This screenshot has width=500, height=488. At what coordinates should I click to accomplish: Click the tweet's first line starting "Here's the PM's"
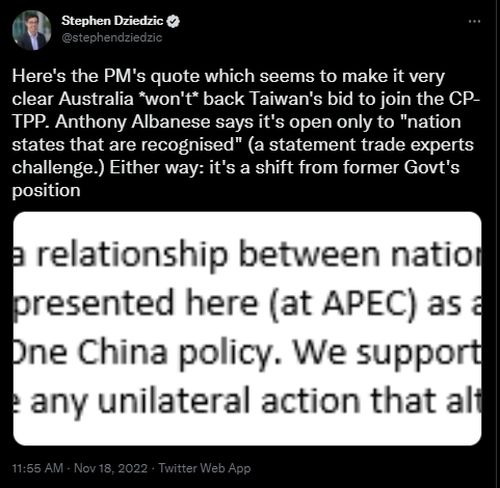coord(228,77)
